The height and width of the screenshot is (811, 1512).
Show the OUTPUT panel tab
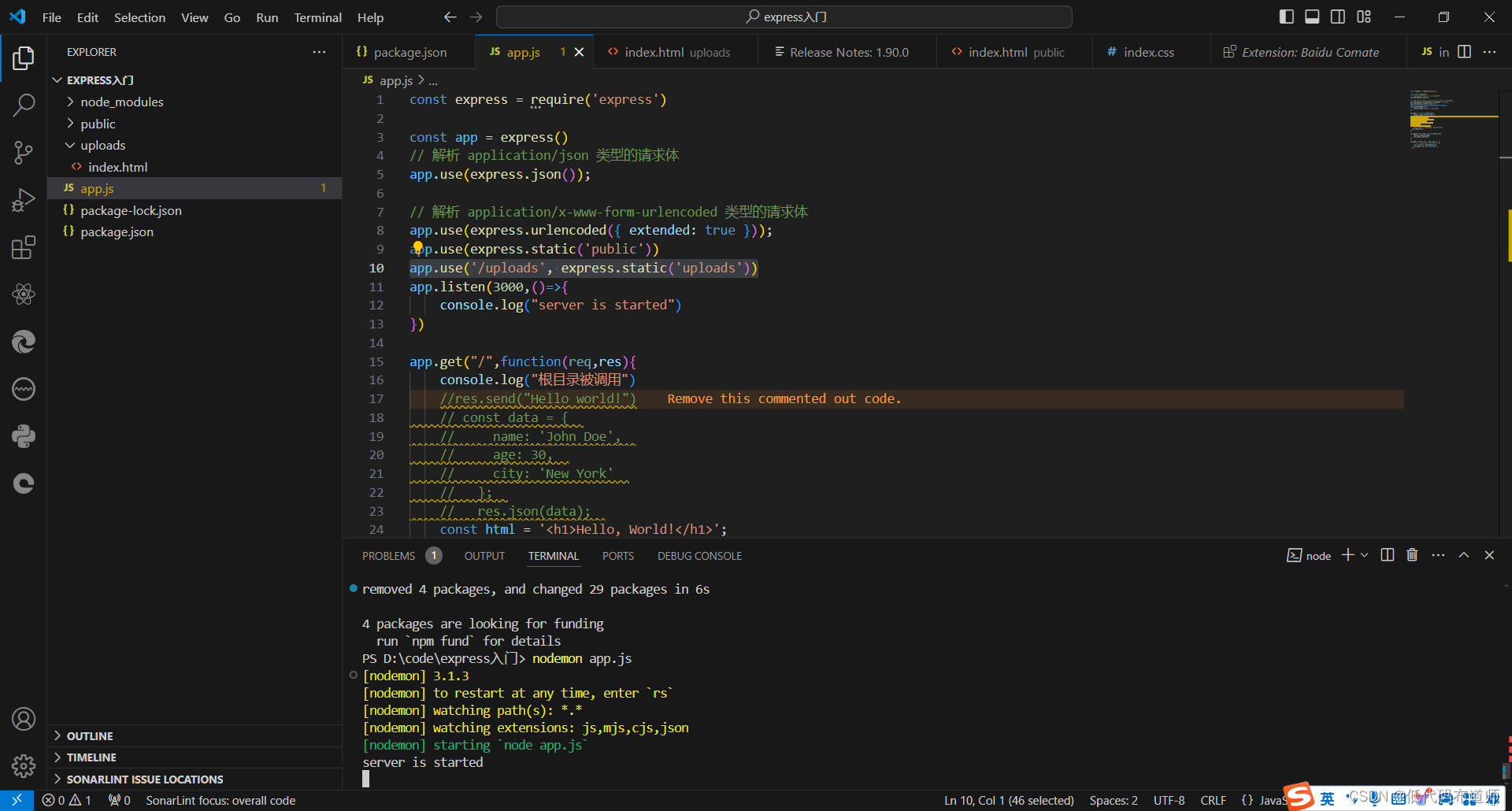[484, 556]
